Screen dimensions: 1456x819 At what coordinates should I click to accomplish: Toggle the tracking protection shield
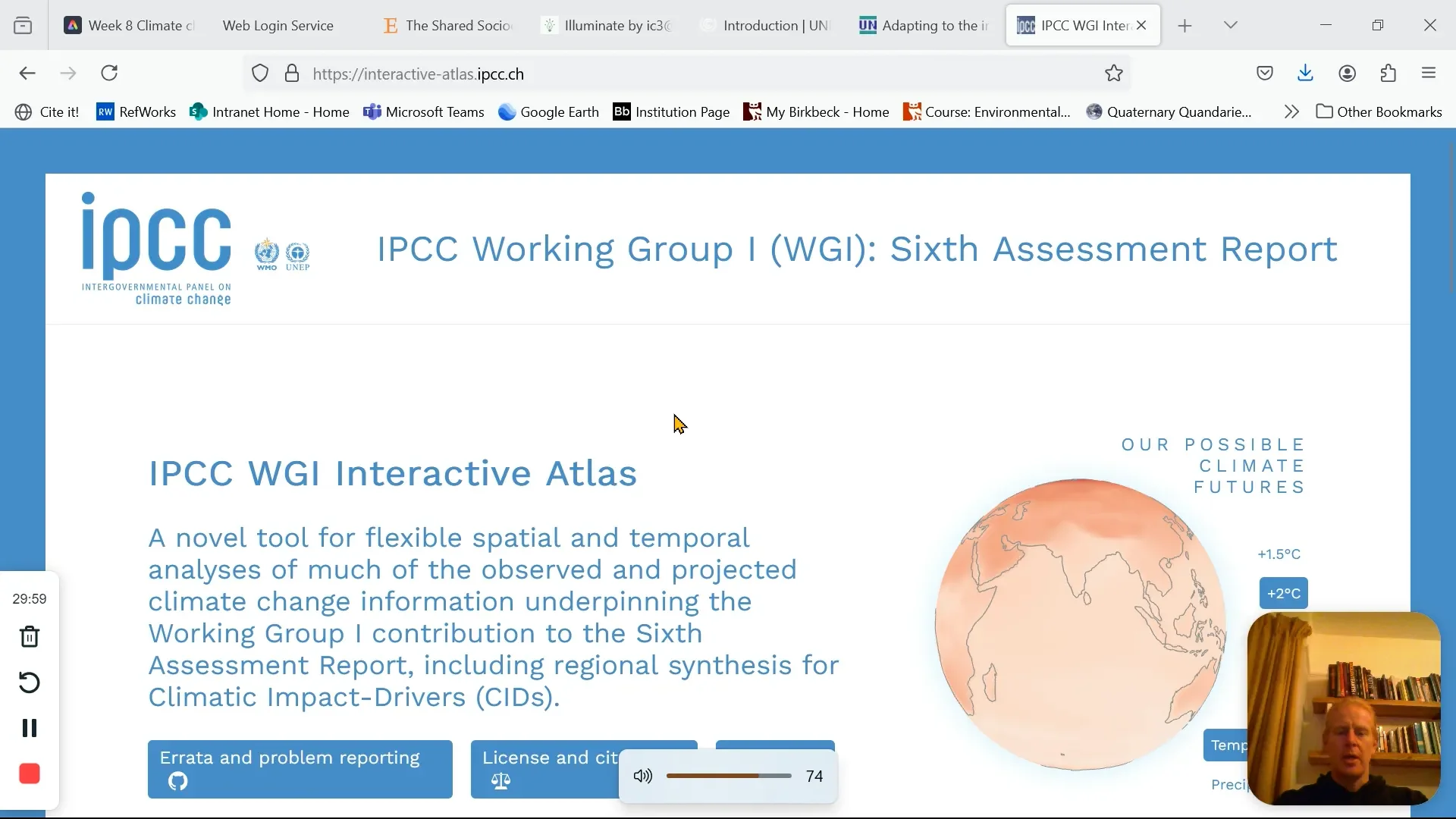260,73
